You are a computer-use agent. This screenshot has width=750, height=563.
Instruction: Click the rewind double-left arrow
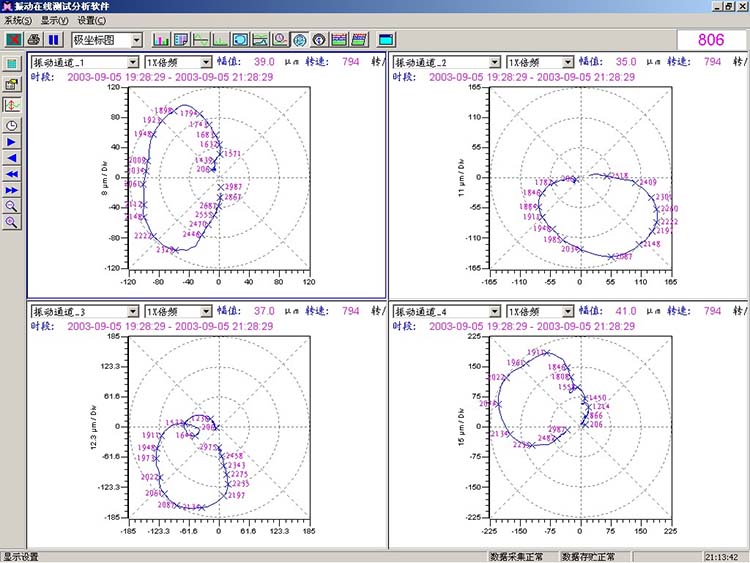tap(12, 174)
